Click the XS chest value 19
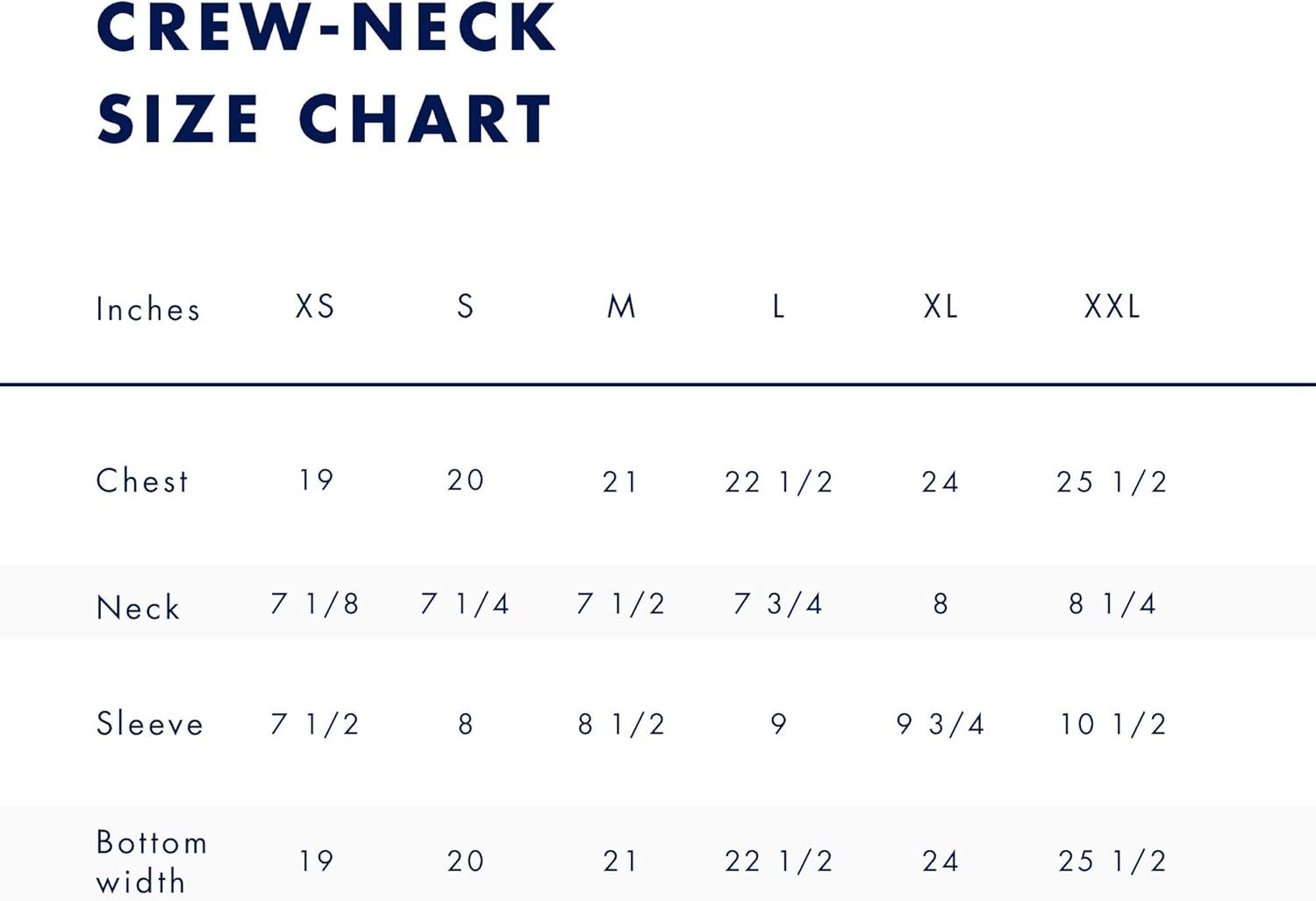 coord(316,480)
